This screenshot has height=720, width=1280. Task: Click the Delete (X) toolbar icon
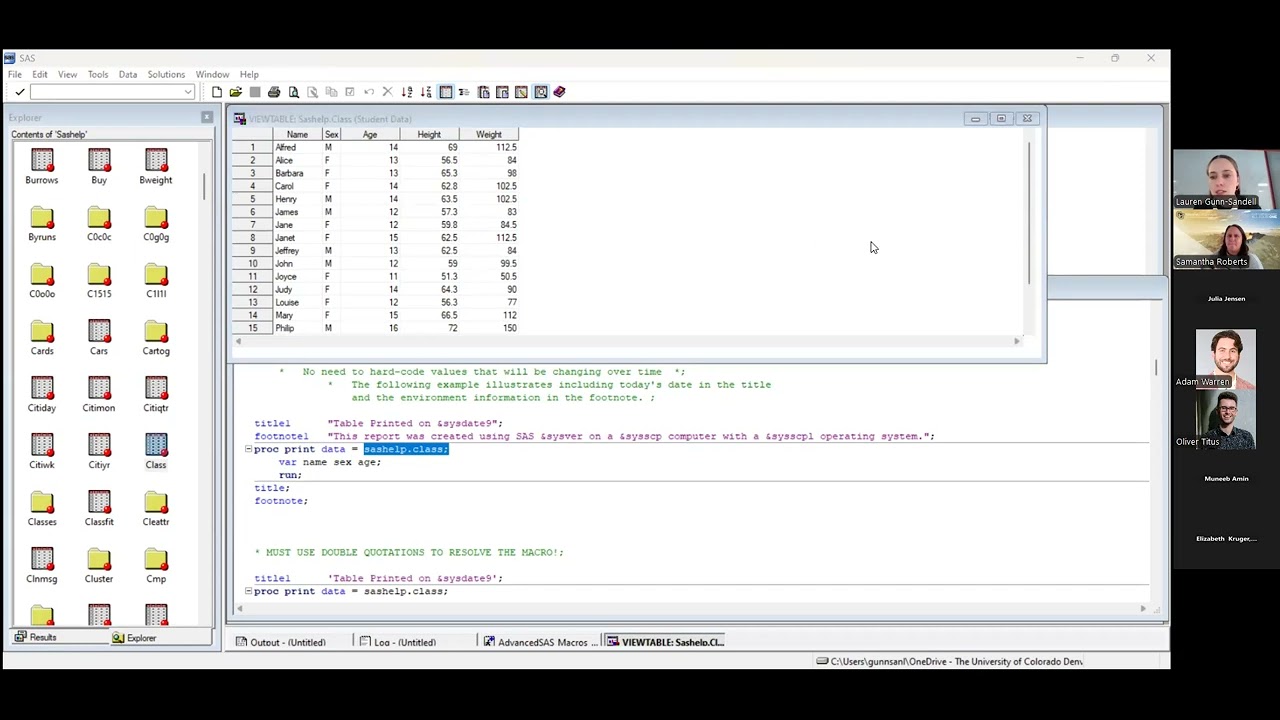[x=388, y=92]
